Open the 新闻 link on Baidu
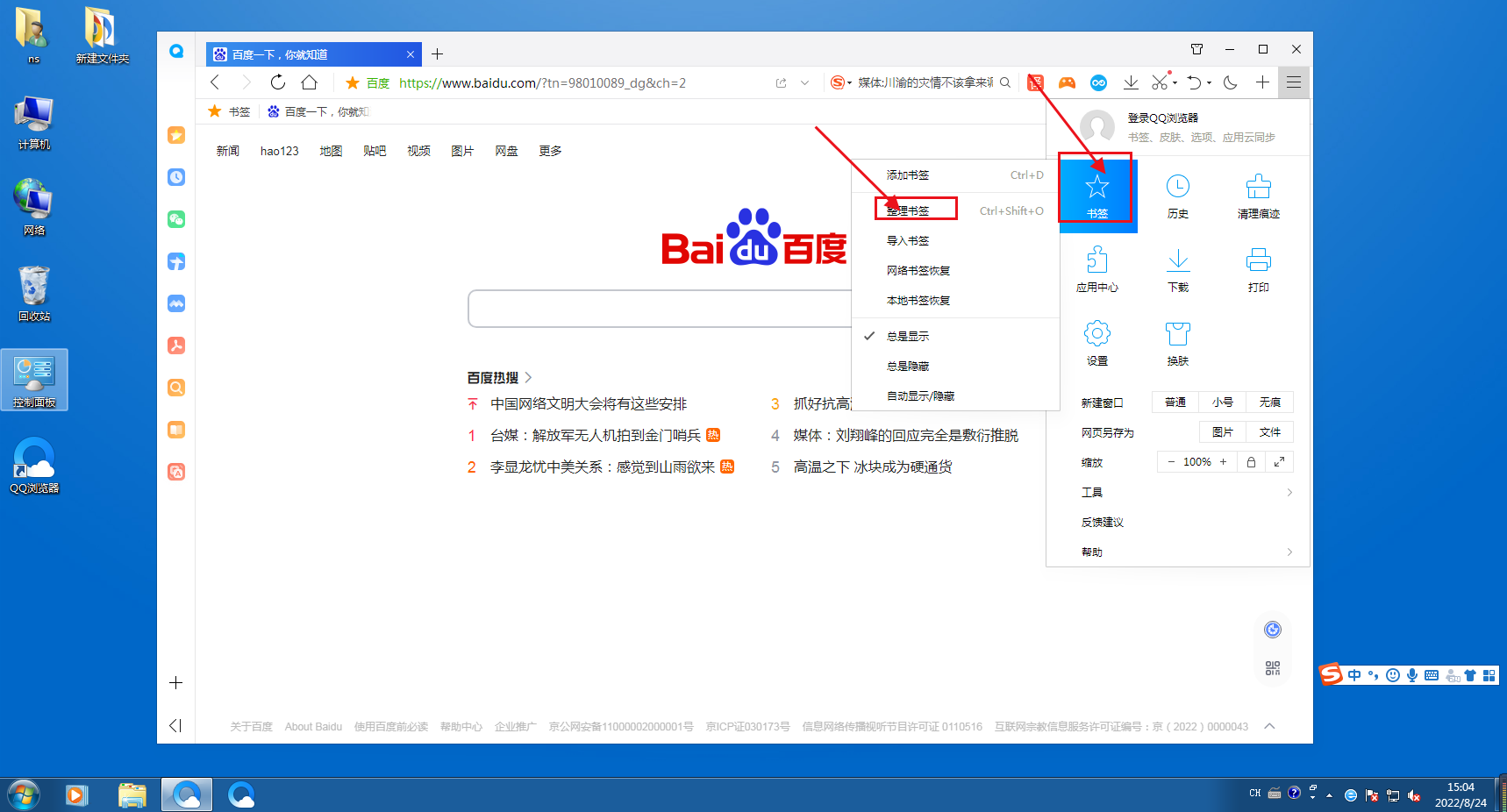This screenshot has height=812, width=1507. (x=228, y=151)
